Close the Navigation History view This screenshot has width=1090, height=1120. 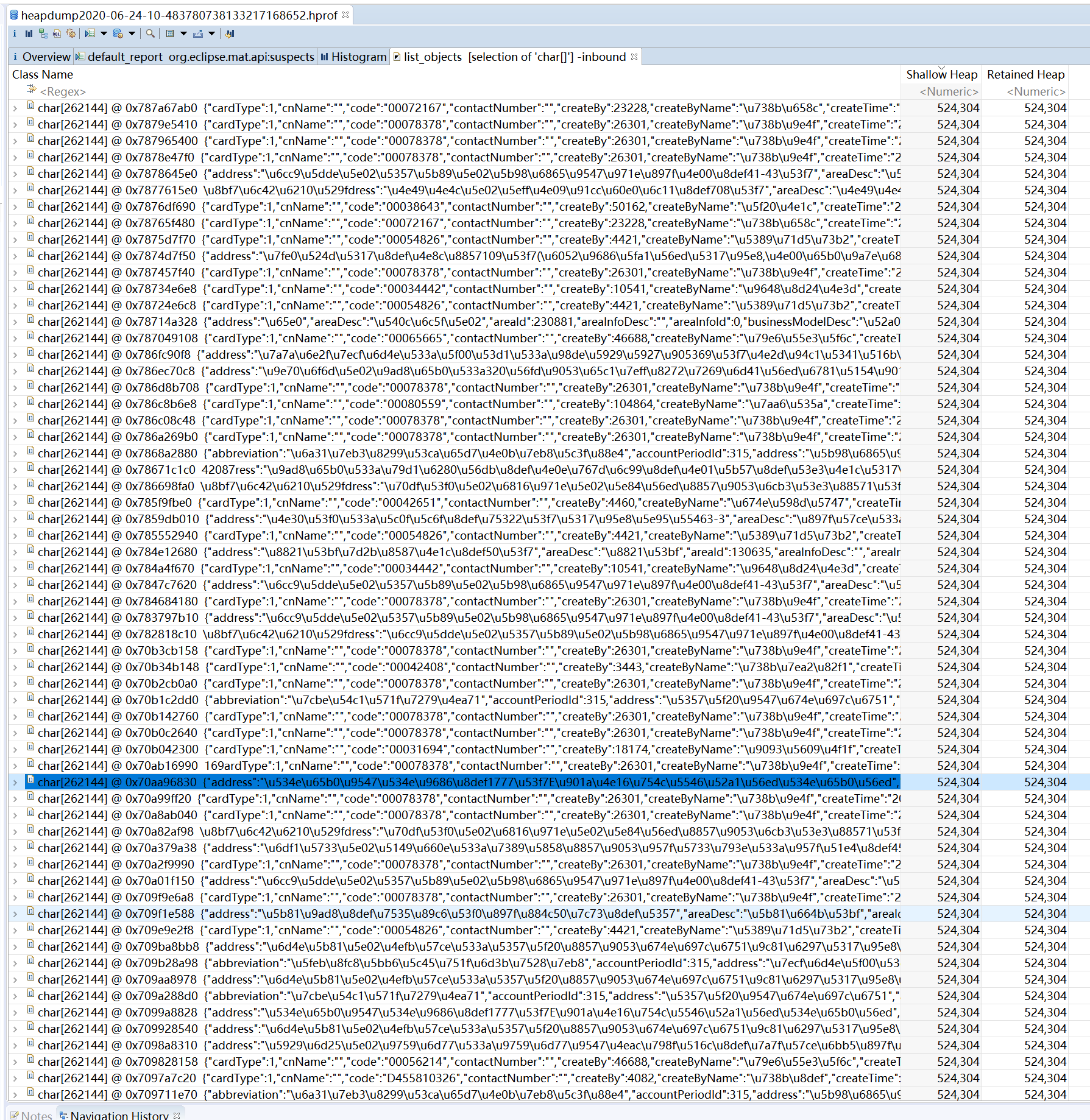pyautogui.click(x=177, y=1115)
